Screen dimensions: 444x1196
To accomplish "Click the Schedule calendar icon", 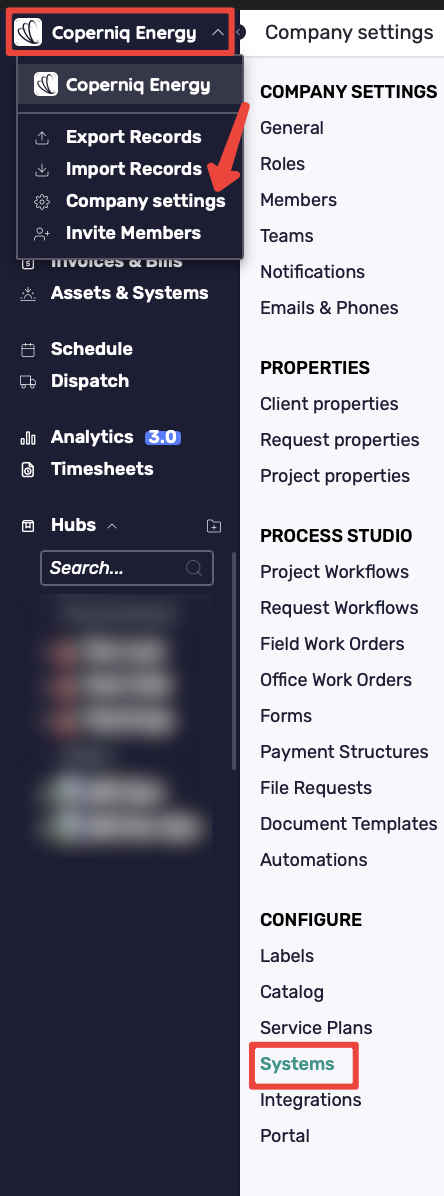I will (x=28, y=349).
